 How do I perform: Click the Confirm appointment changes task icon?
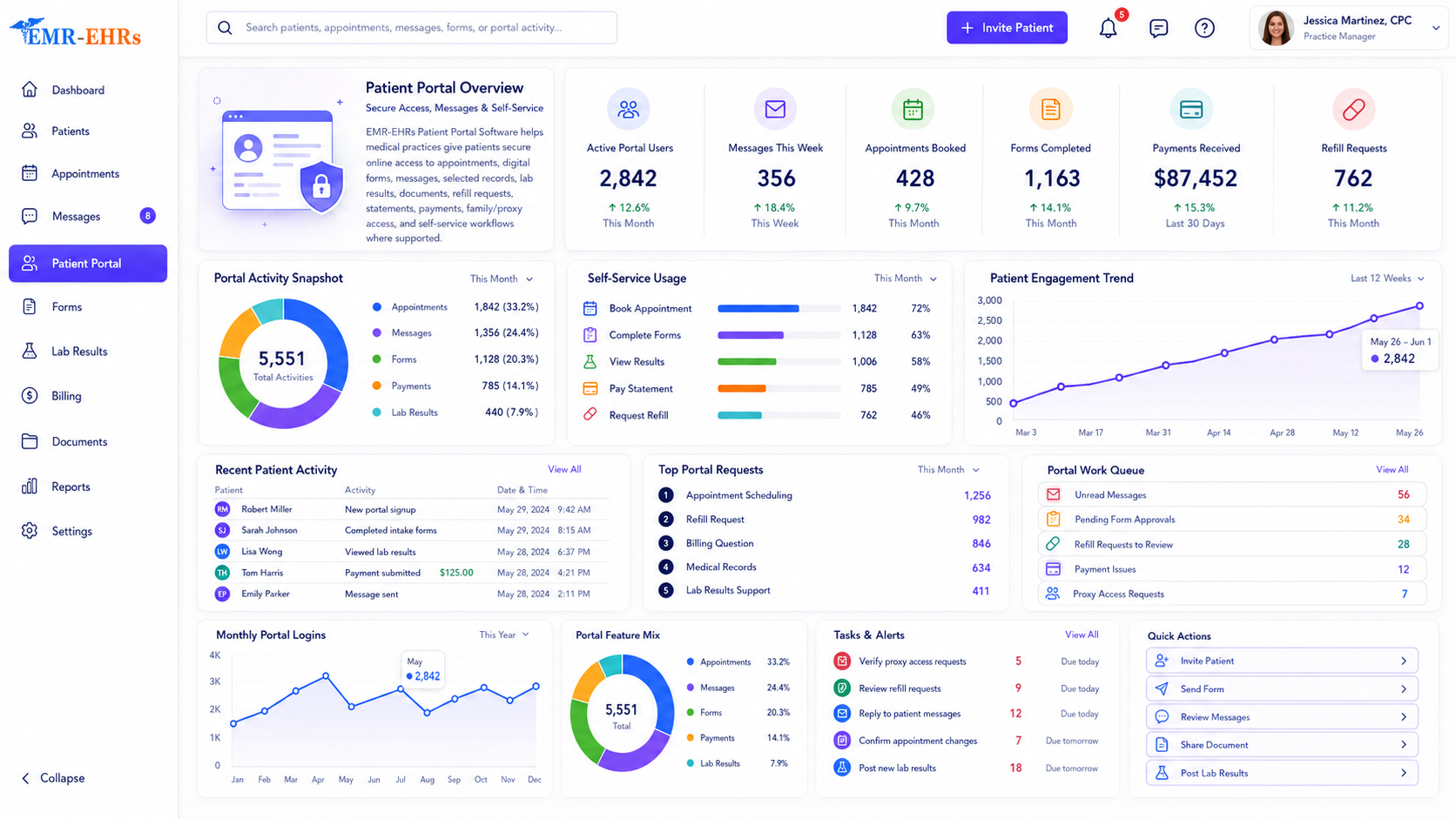(x=842, y=741)
